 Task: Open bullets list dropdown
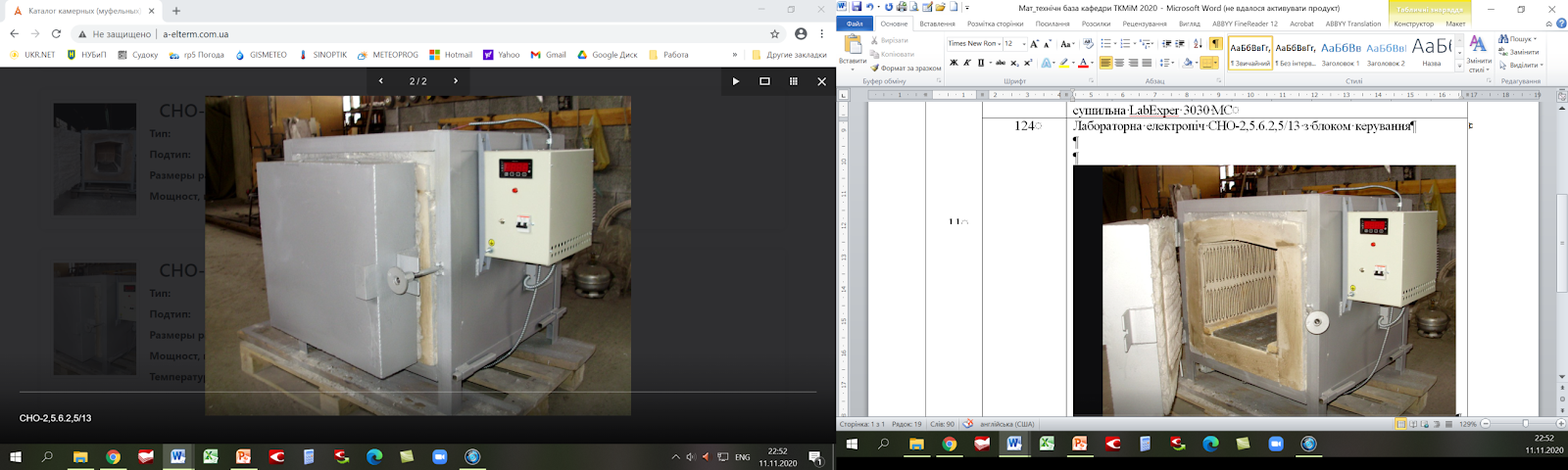point(1114,43)
